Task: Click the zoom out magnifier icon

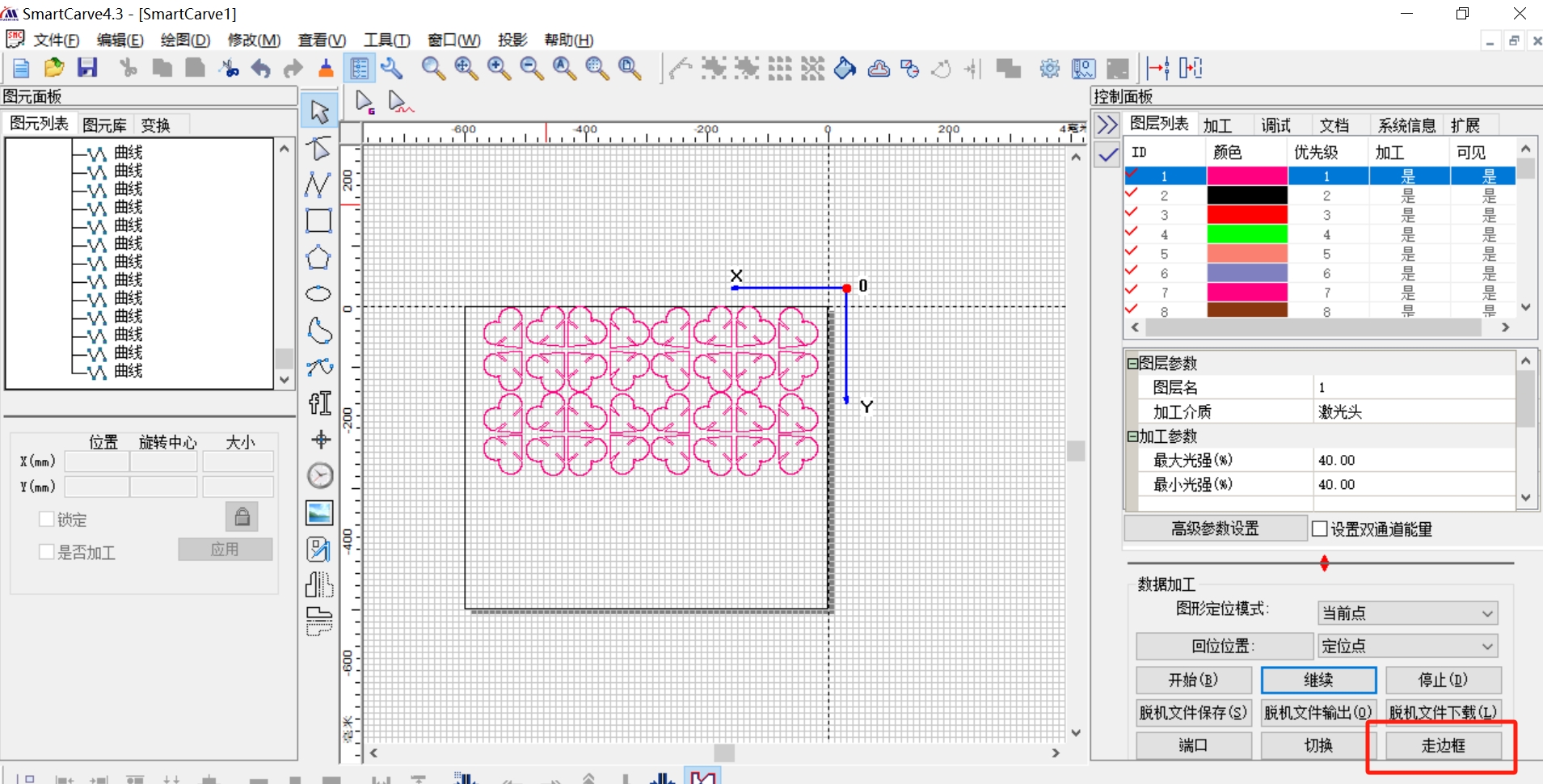Action: [532, 69]
